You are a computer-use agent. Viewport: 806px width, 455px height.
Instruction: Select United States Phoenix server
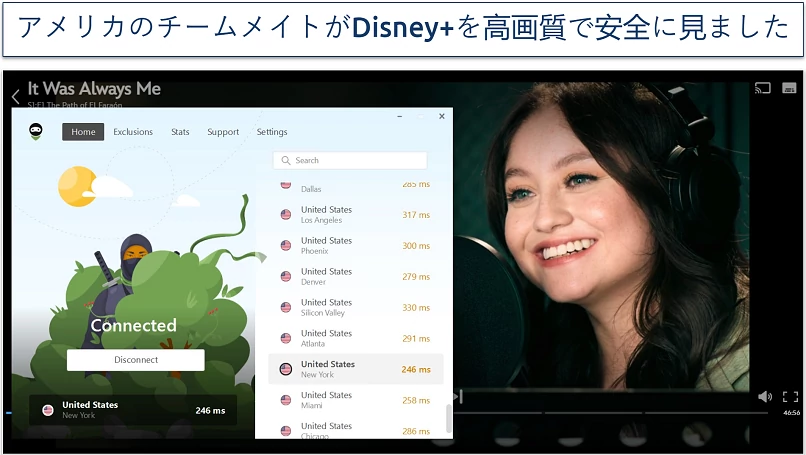click(355, 246)
